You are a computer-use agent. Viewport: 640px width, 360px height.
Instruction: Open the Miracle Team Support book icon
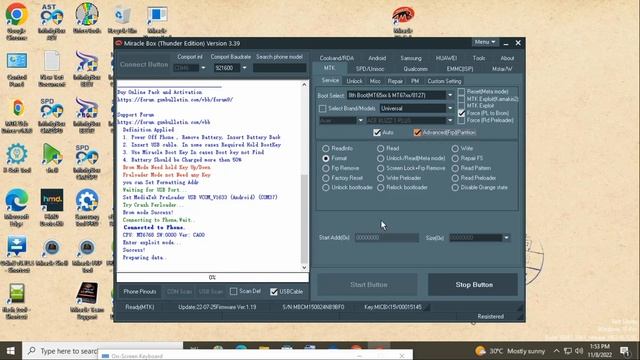click(87, 300)
